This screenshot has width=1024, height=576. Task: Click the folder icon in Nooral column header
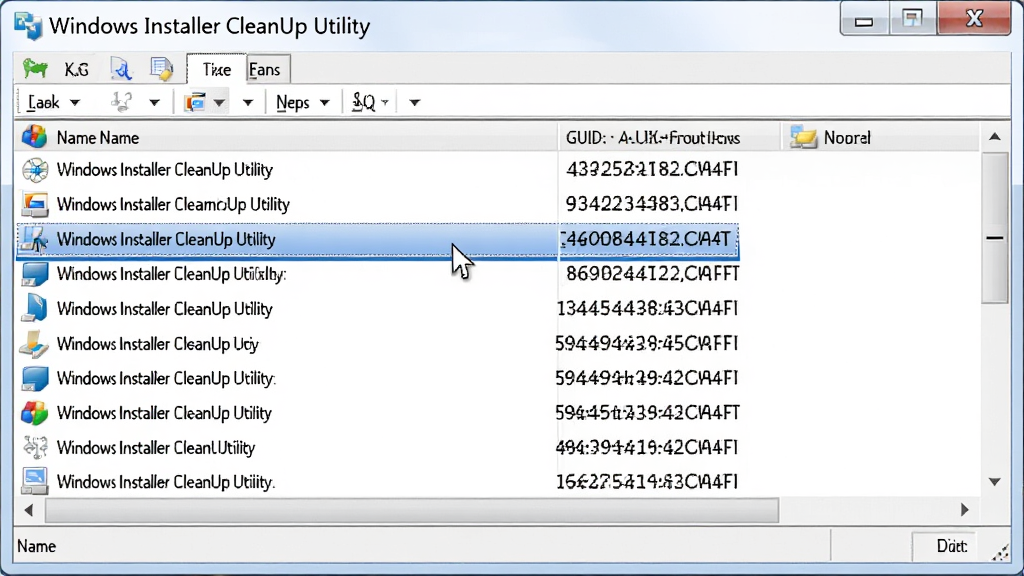[803, 137]
